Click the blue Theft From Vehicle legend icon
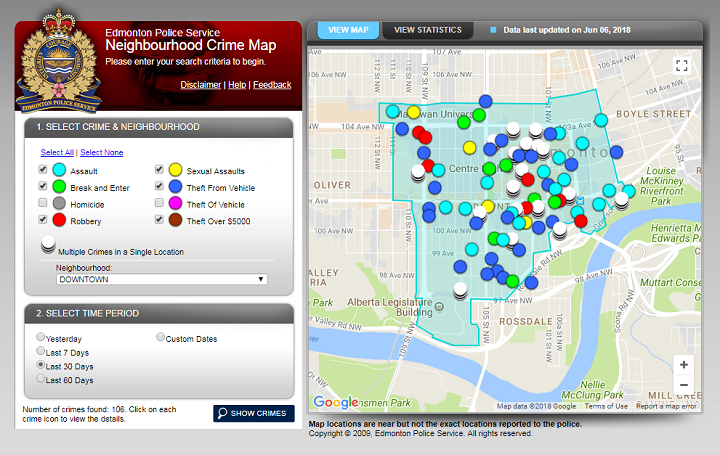This screenshot has width=720, height=455. pyautogui.click(x=175, y=186)
